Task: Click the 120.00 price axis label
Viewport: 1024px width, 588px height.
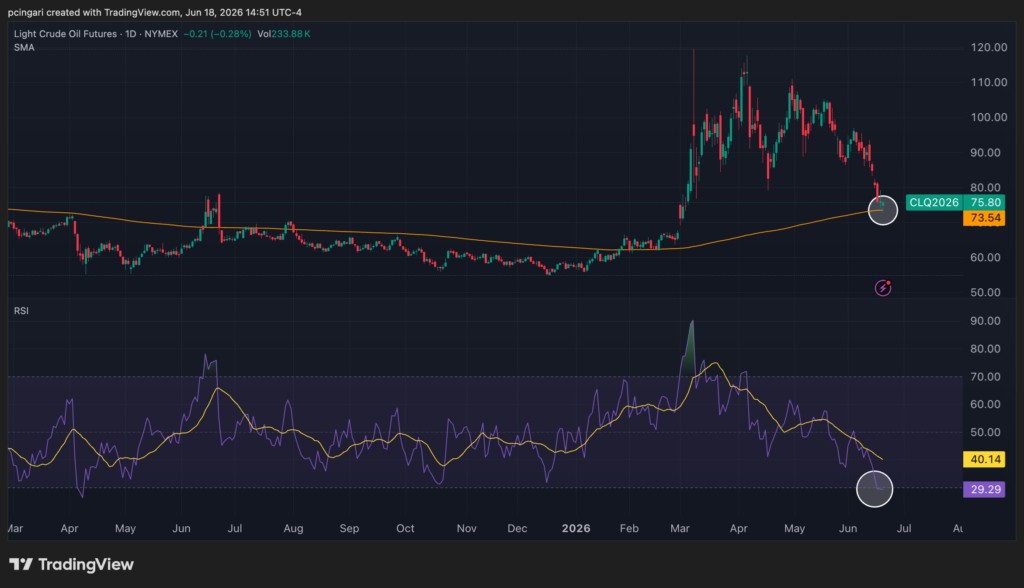Action: click(989, 48)
